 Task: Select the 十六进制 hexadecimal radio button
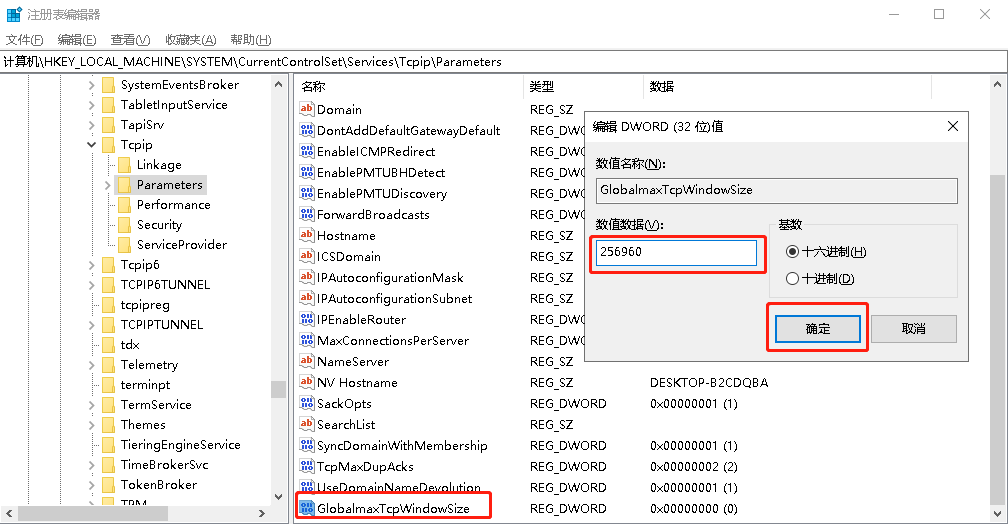coord(793,252)
